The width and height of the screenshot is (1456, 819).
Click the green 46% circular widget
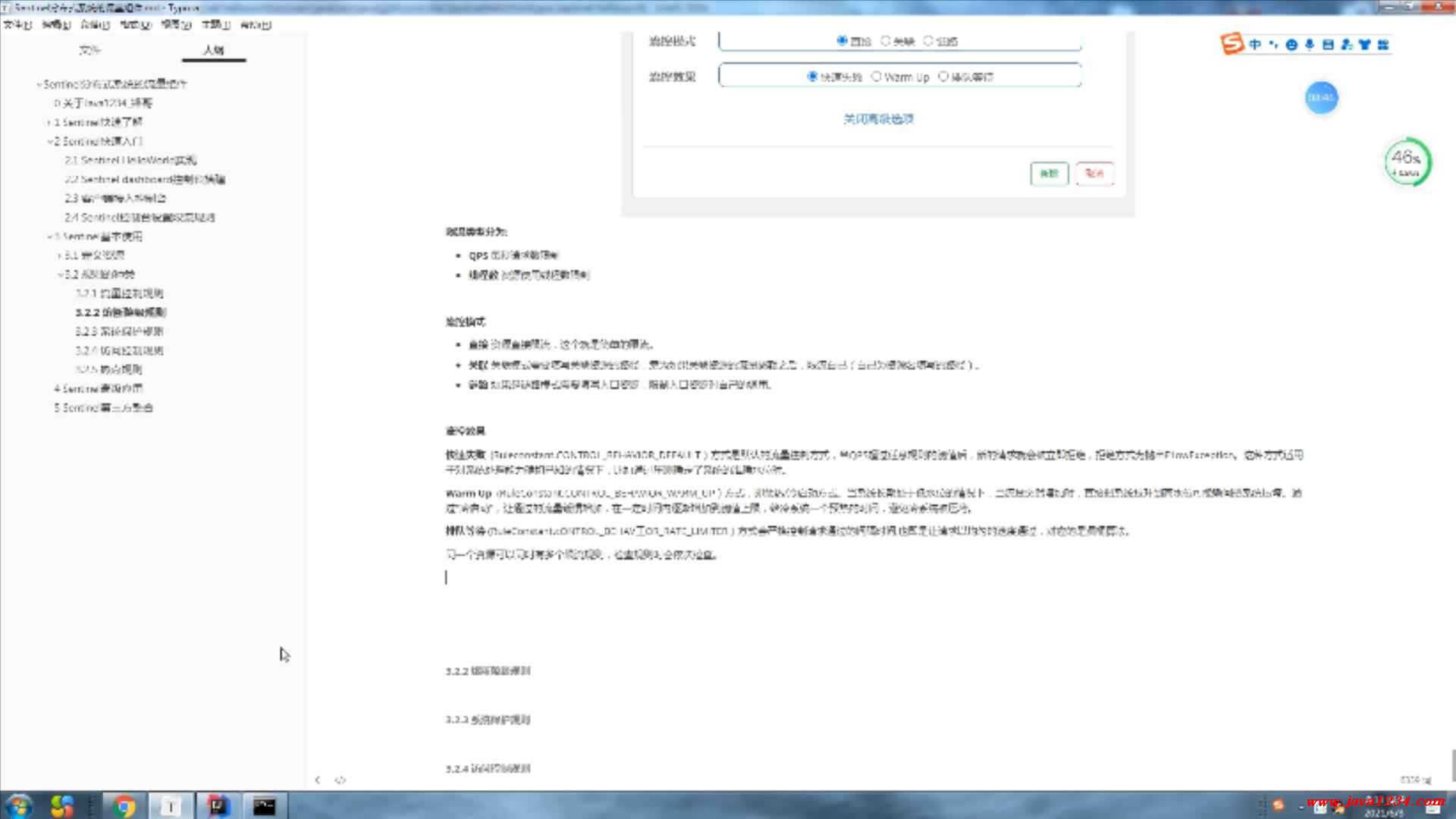click(x=1407, y=162)
